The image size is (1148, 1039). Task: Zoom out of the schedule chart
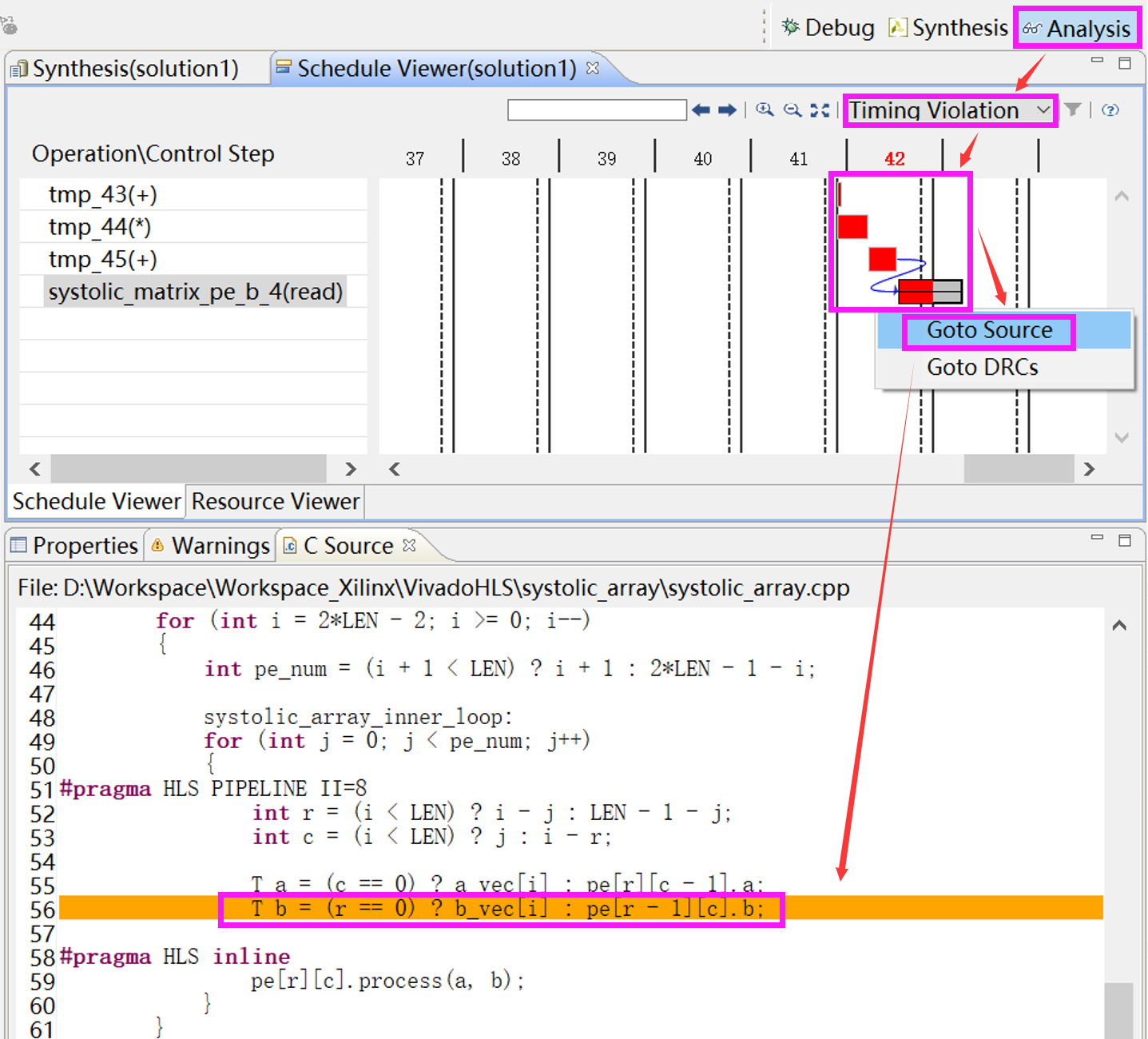792,110
